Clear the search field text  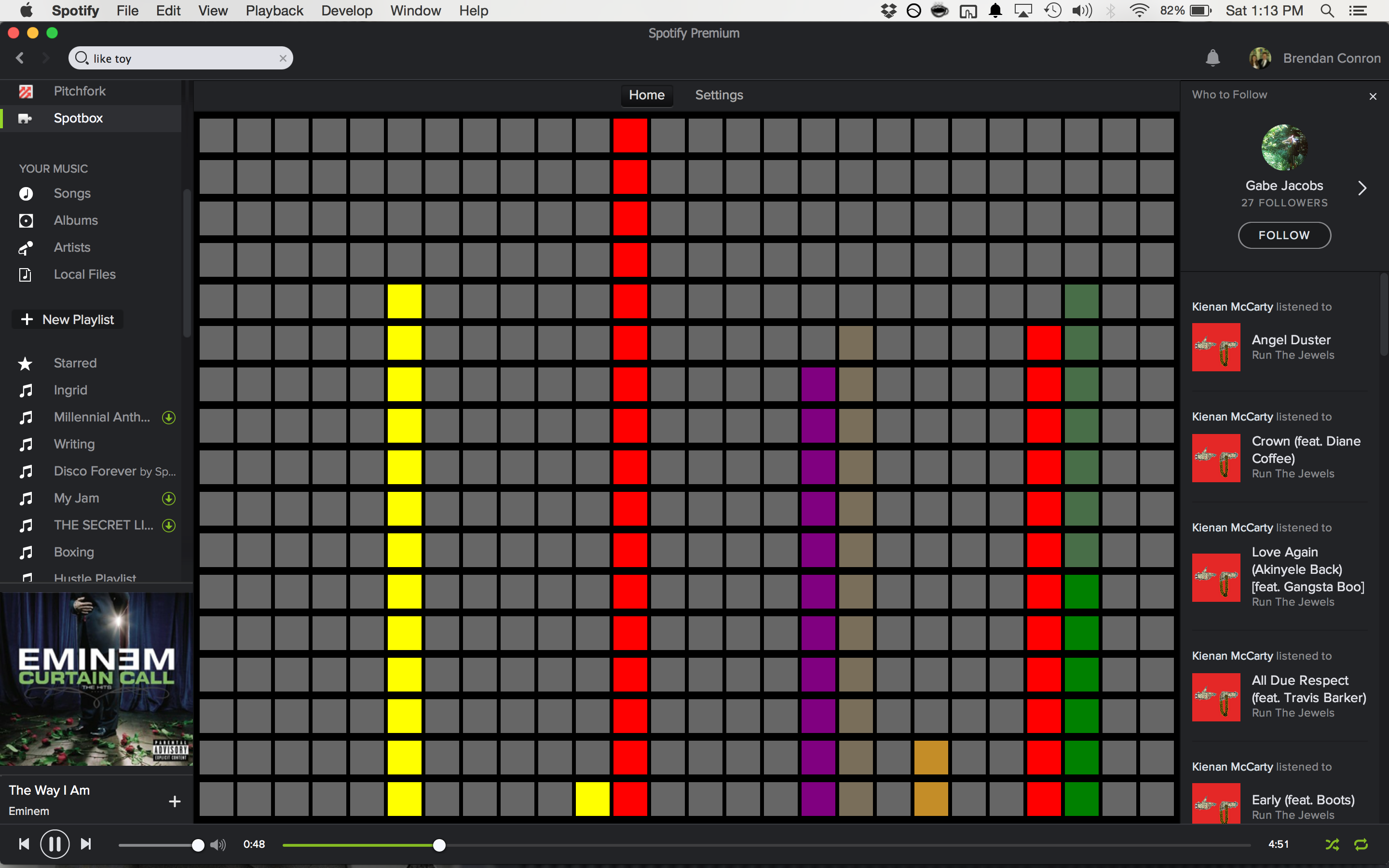point(283,58)
